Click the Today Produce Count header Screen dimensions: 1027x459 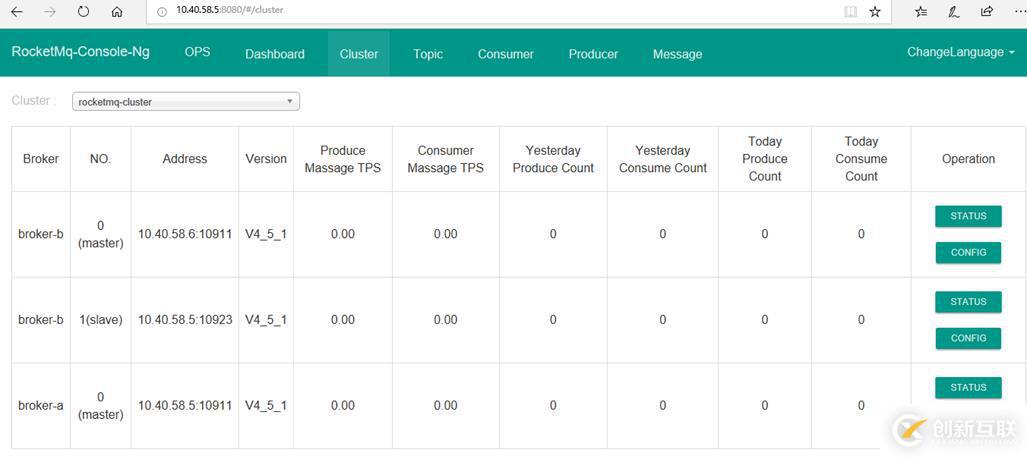click(x=764, y=159)
